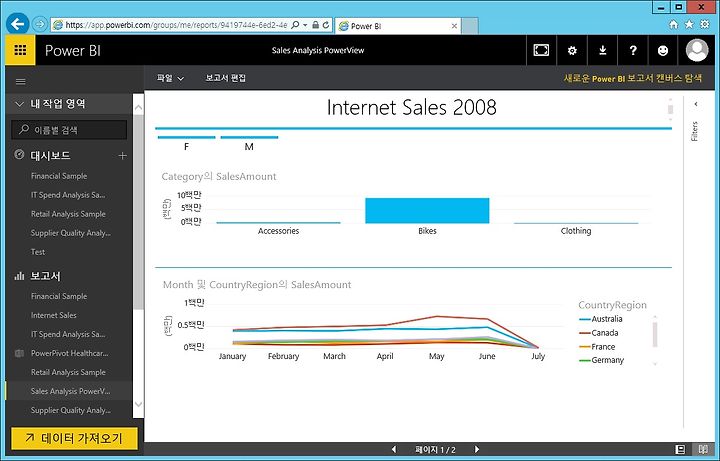Select the M gender tile
The image size is (720, 461).
pyautogui.click(x=249, y=143)
